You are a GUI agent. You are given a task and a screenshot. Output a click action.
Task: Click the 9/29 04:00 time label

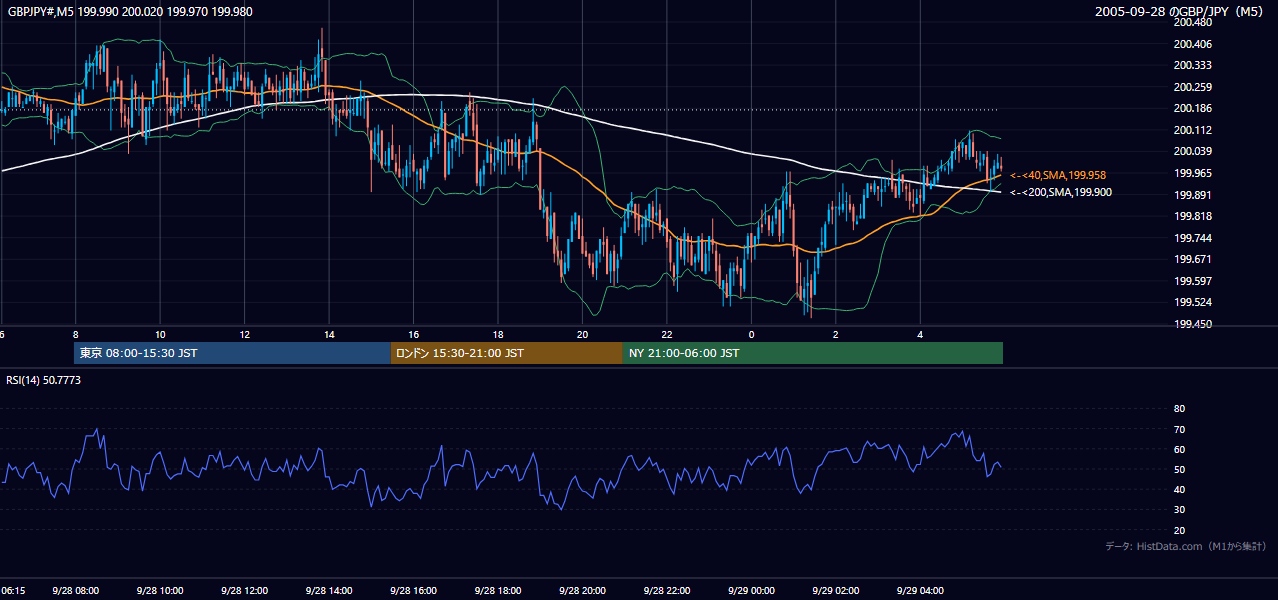point(921,591)
